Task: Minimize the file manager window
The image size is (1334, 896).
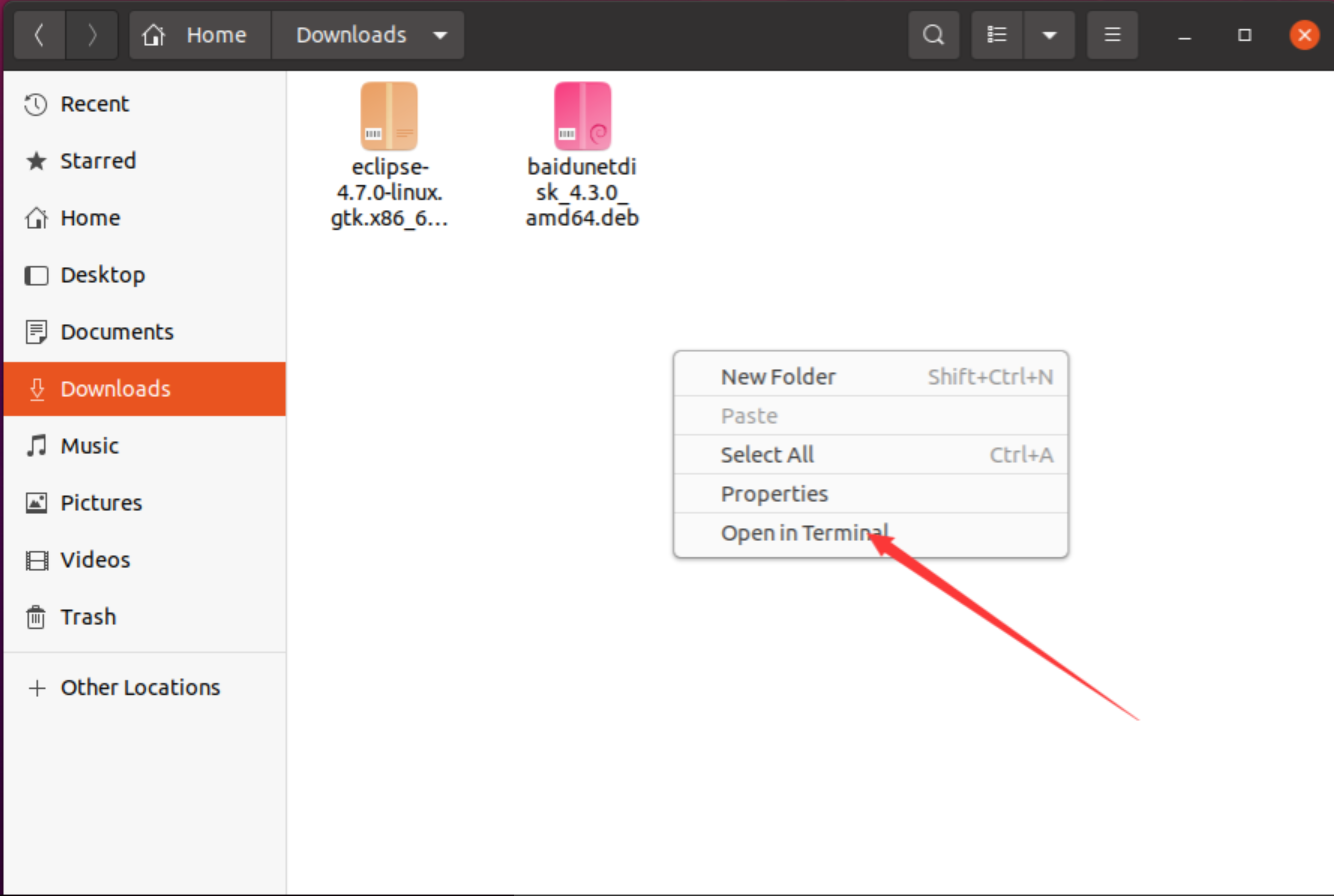Action: (x=1185, y=35)
